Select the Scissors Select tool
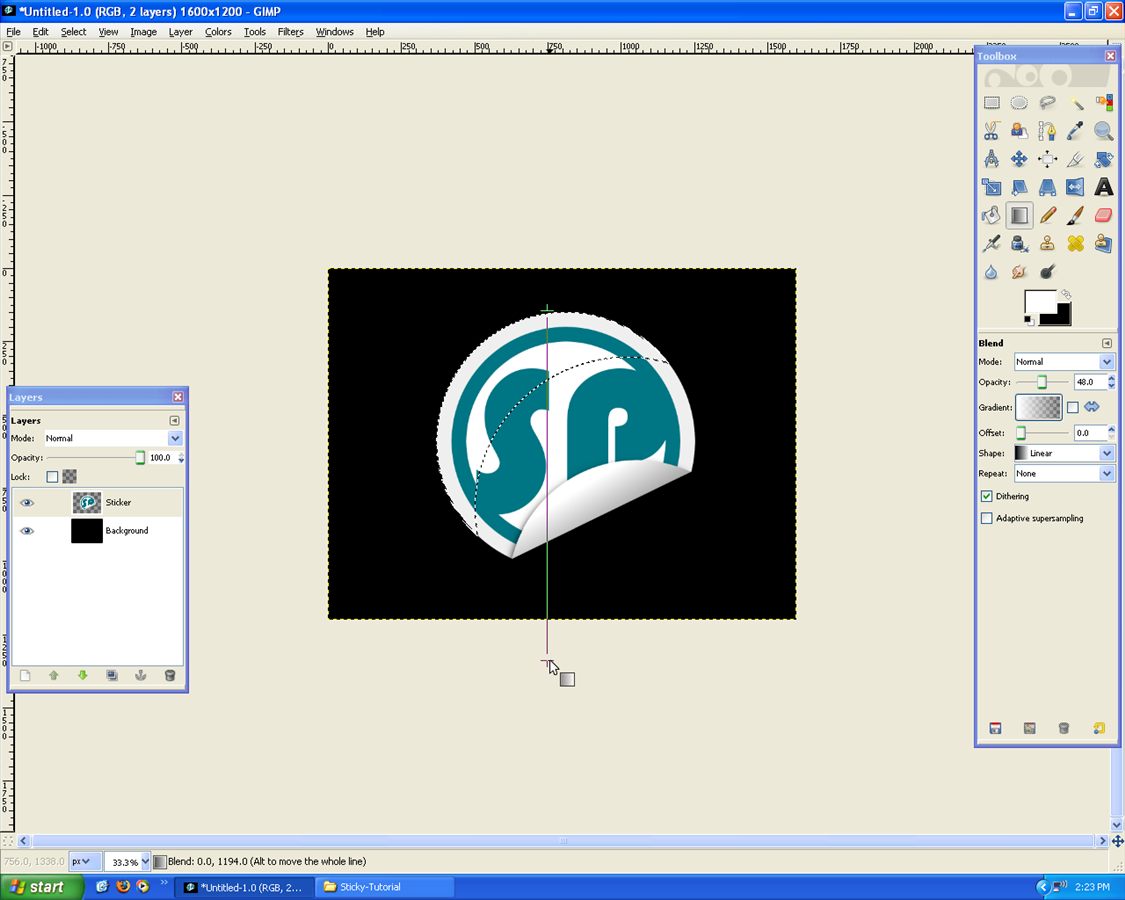The height and width of the screenshot is (900, 1125). (x=992, y=131)
